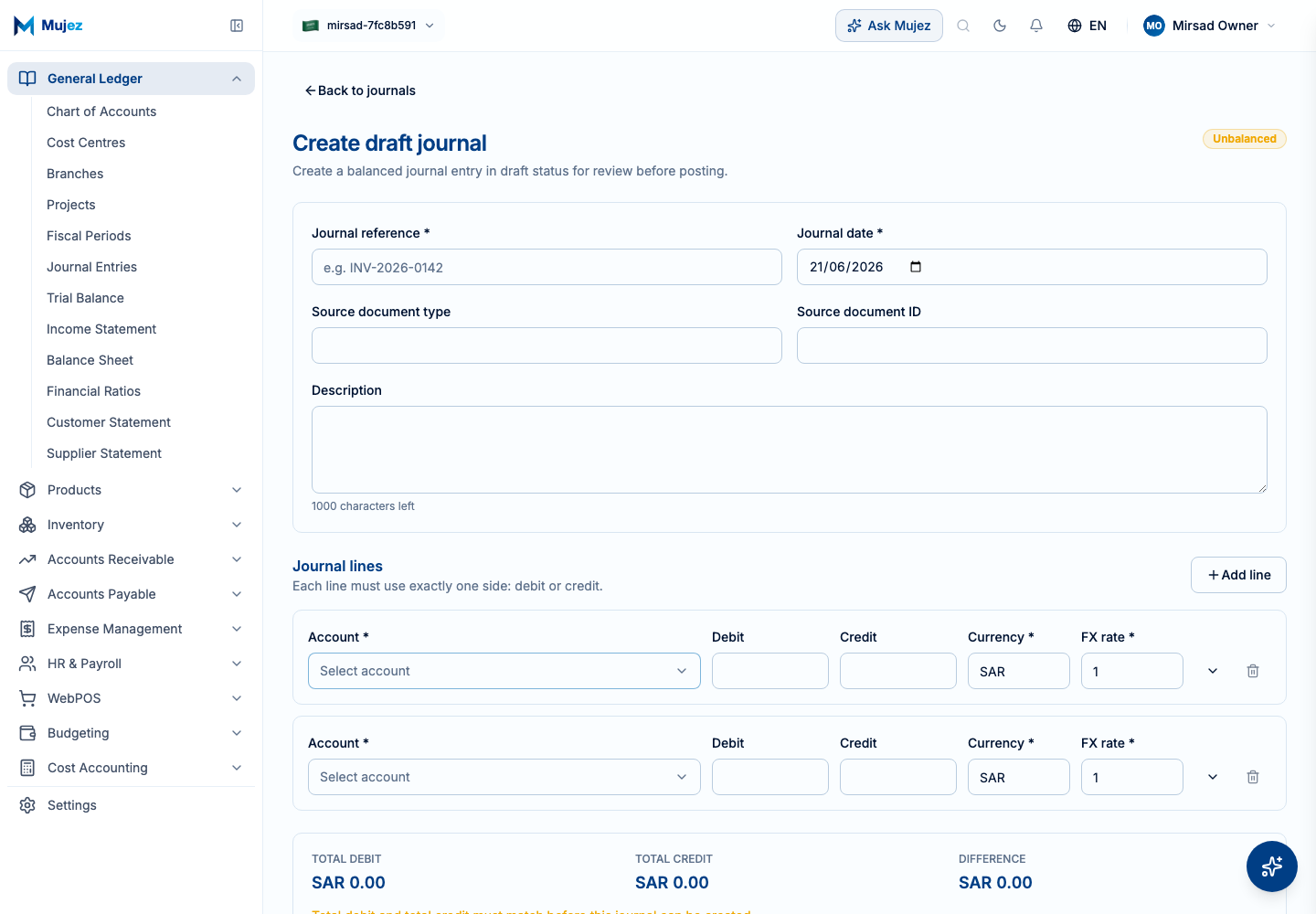
Task: Click the Ask Mujez button
Action: click(x=888, y=26)
